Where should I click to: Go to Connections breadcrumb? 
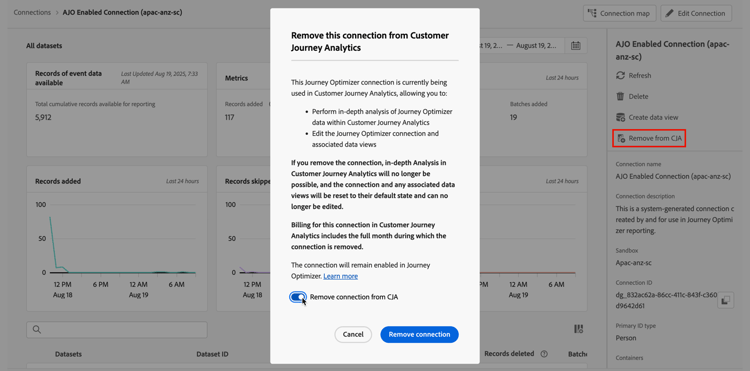tap(32, 12)
